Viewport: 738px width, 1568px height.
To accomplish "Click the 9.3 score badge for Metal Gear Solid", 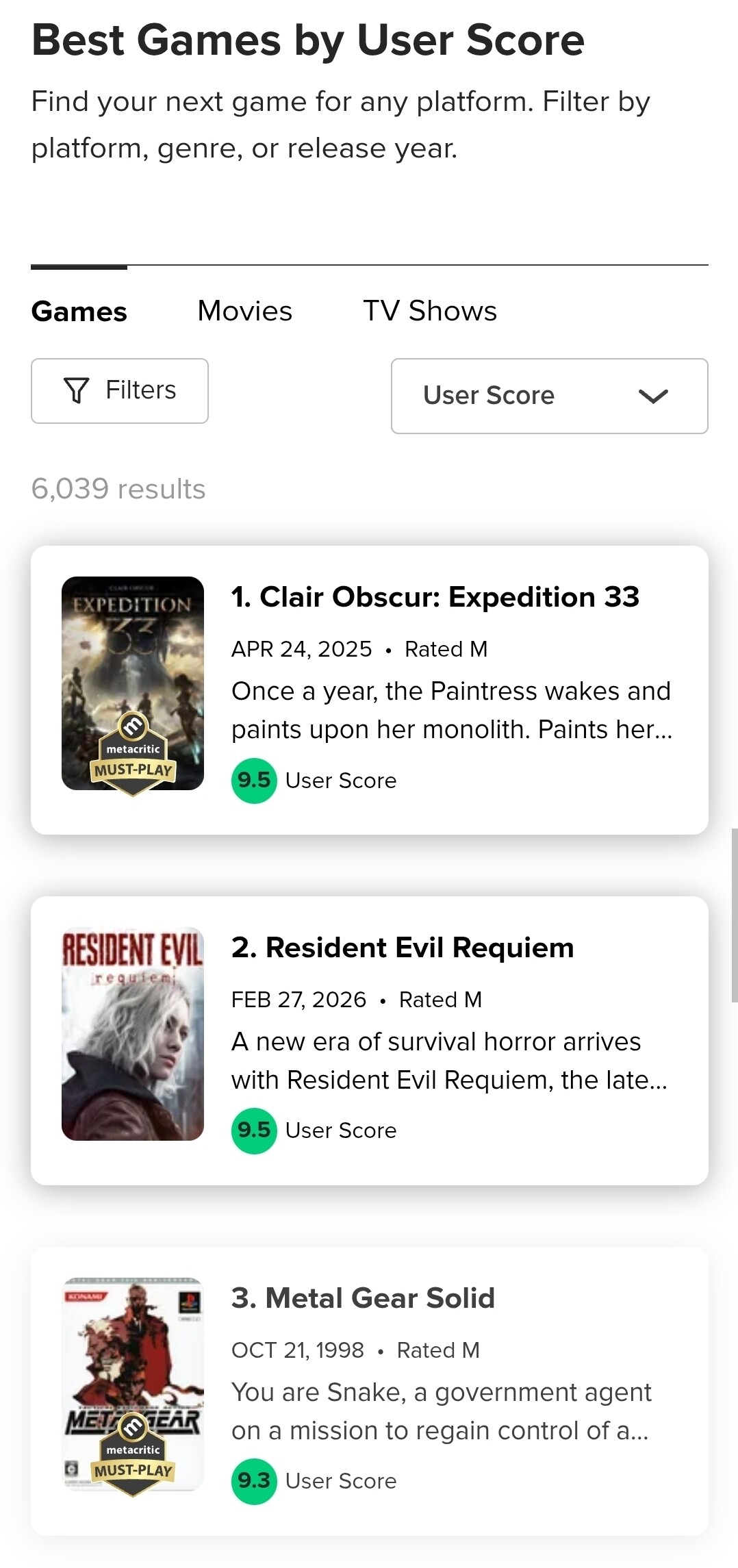I will pos(254,1481).
